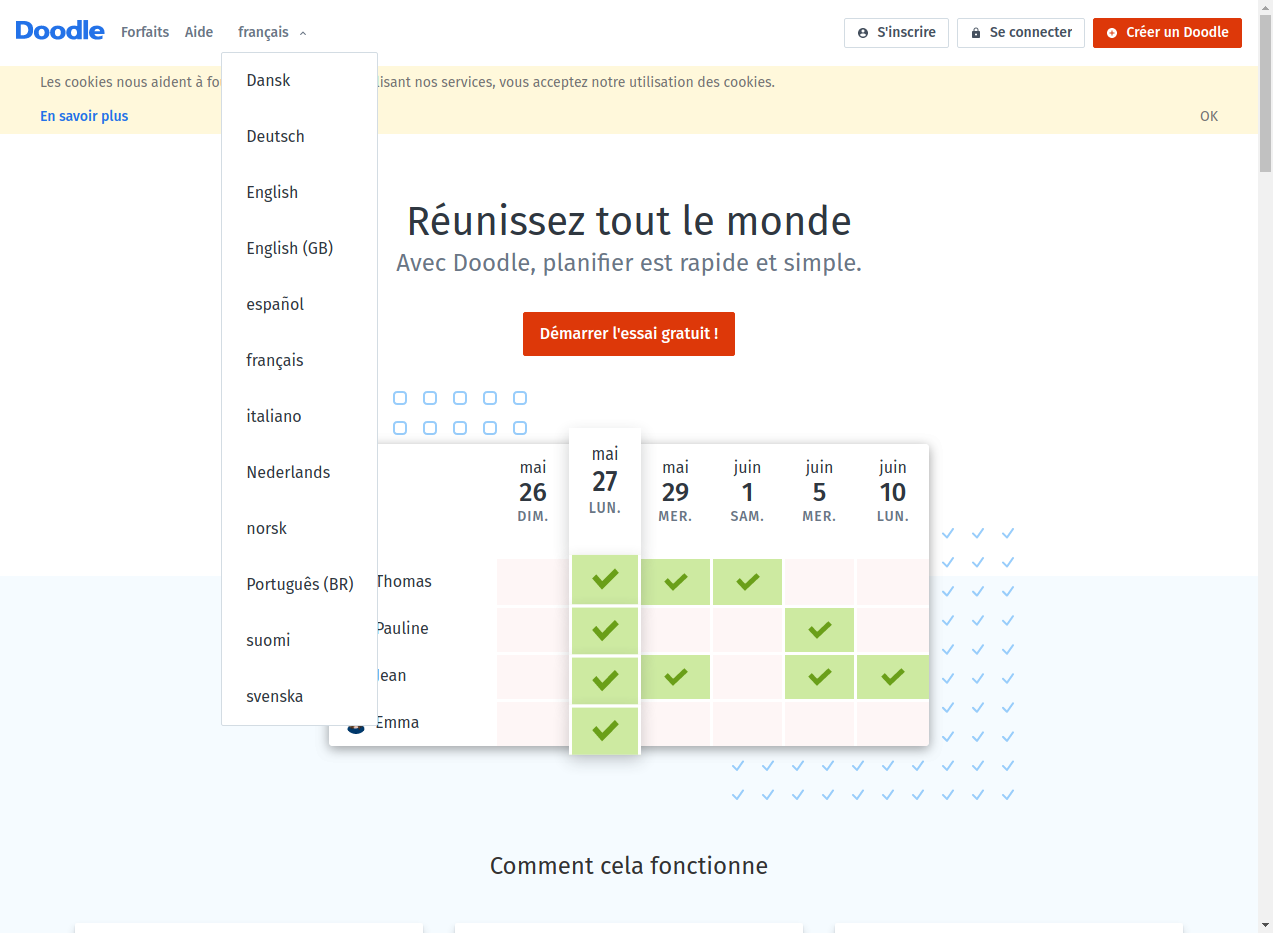Select Português (BR) language
The height and width of the screenshot is (933, 1273).
(299, 584)
